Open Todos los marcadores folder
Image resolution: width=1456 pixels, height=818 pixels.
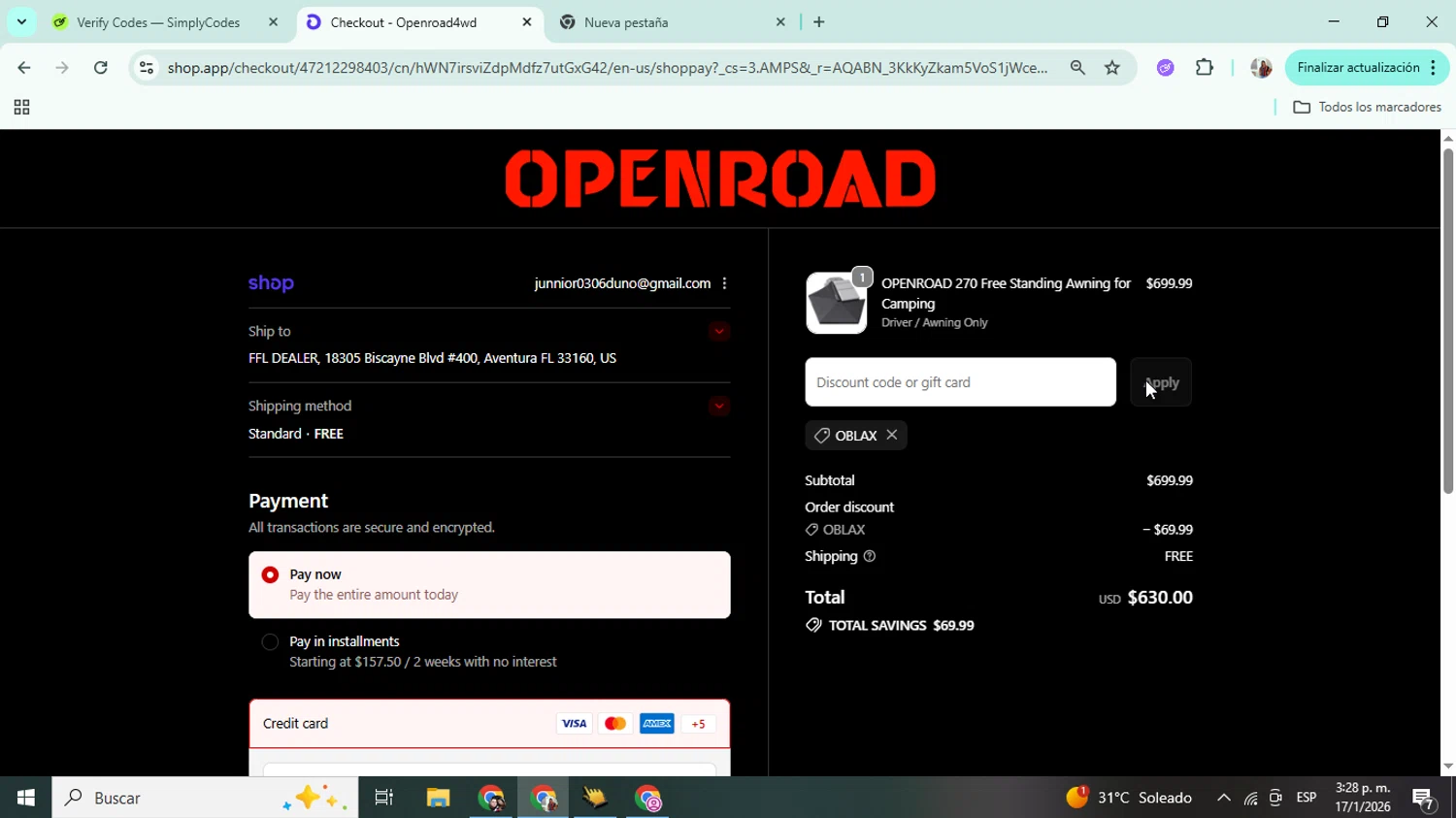(x=1367, y=108)
